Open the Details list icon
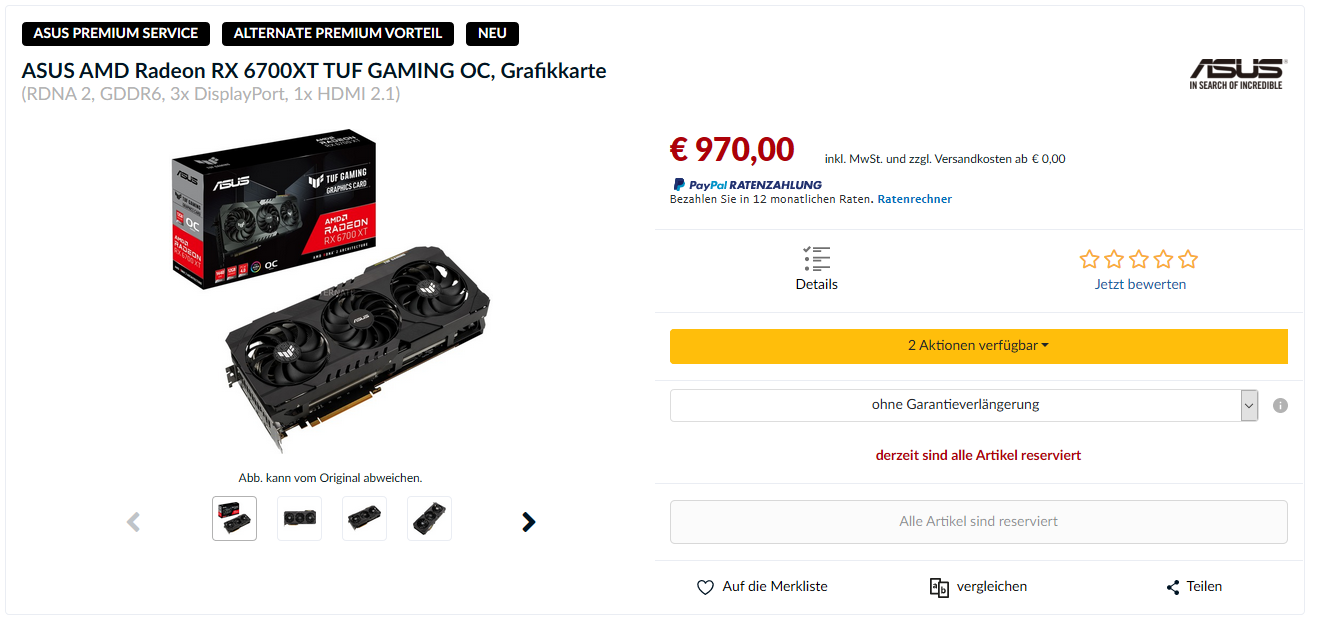The height and width of the screenshot is (626, 1321). click(817, 259)
